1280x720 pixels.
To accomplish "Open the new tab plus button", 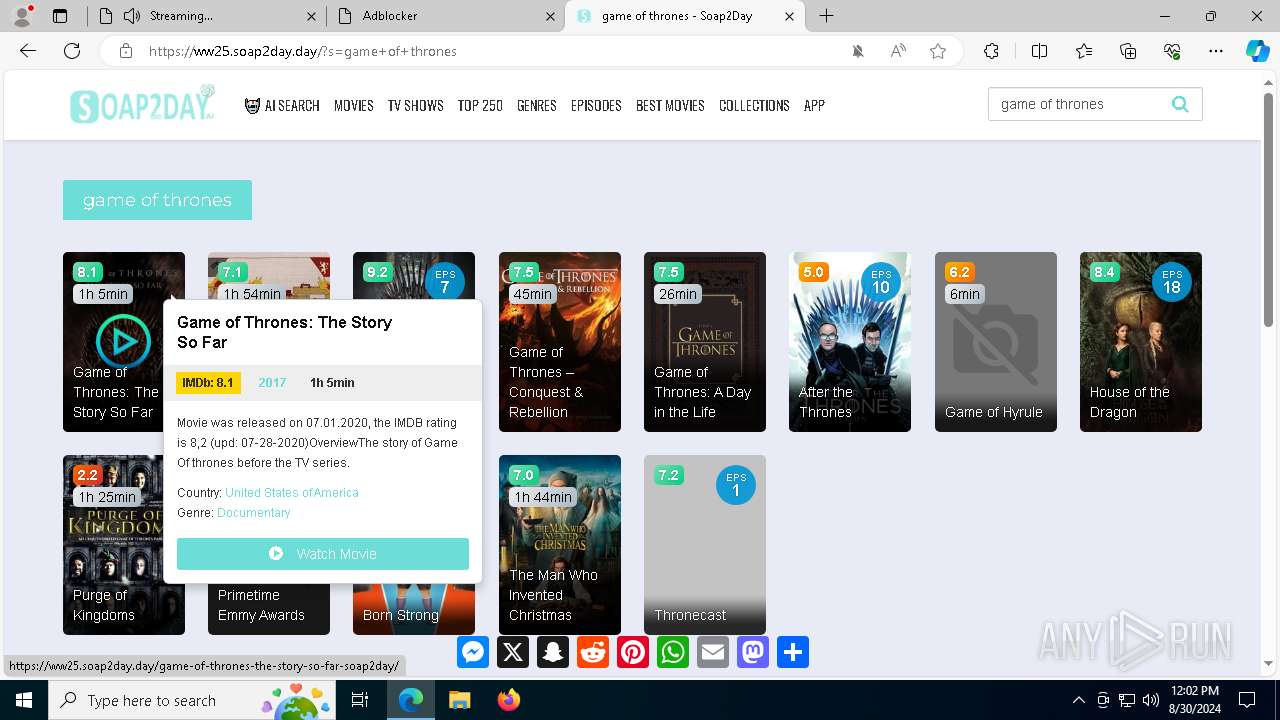I will [x=826, y=16].
